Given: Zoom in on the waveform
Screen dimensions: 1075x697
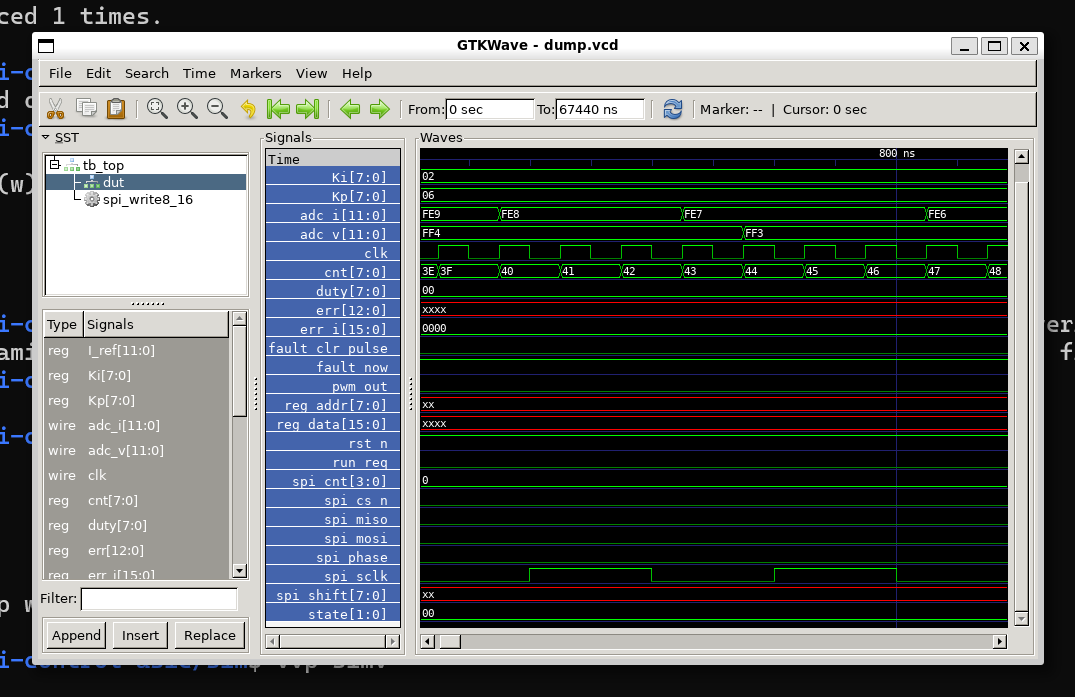Looking at the screenshot, I should coord(187,109).
